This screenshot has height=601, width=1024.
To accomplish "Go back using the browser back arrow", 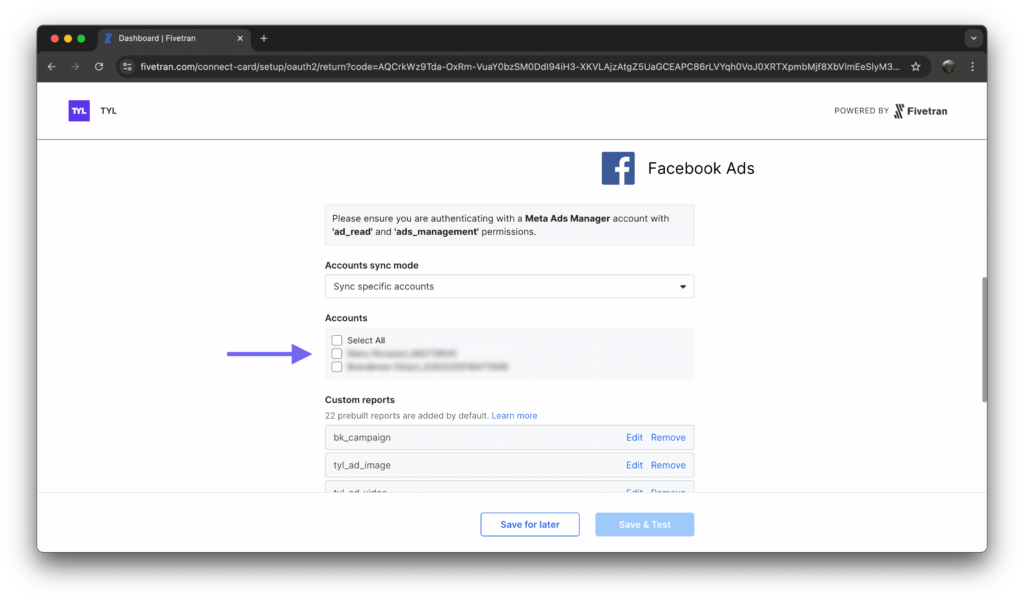I will pos(52,67).
